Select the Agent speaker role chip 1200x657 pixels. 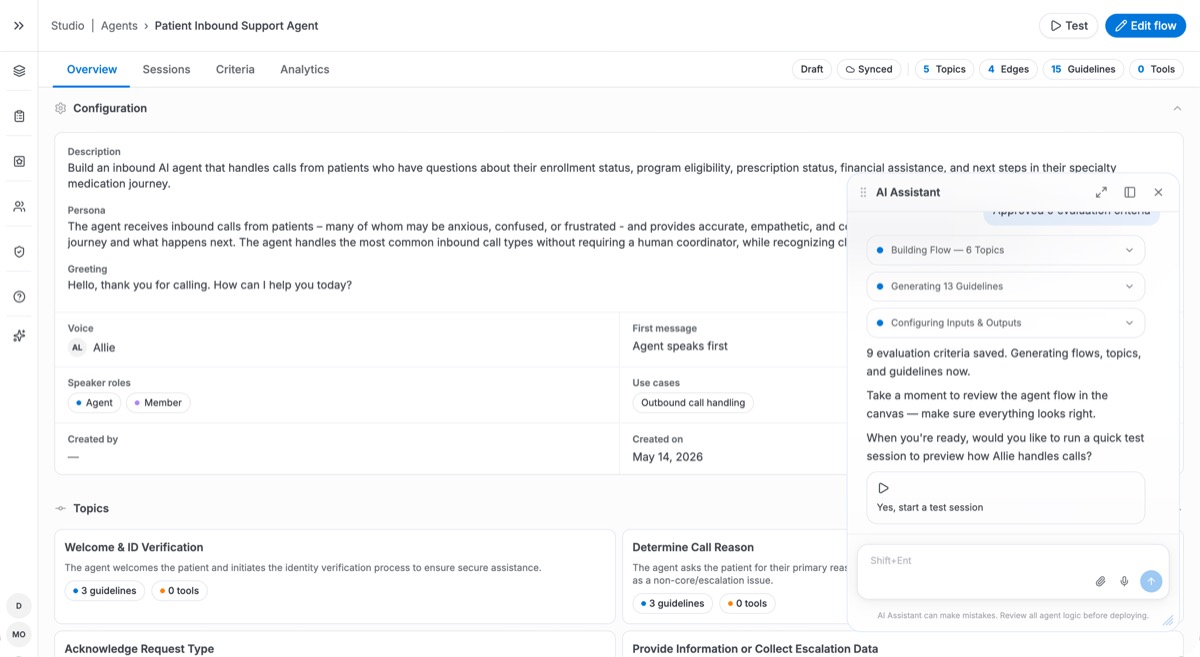point(94,403)
